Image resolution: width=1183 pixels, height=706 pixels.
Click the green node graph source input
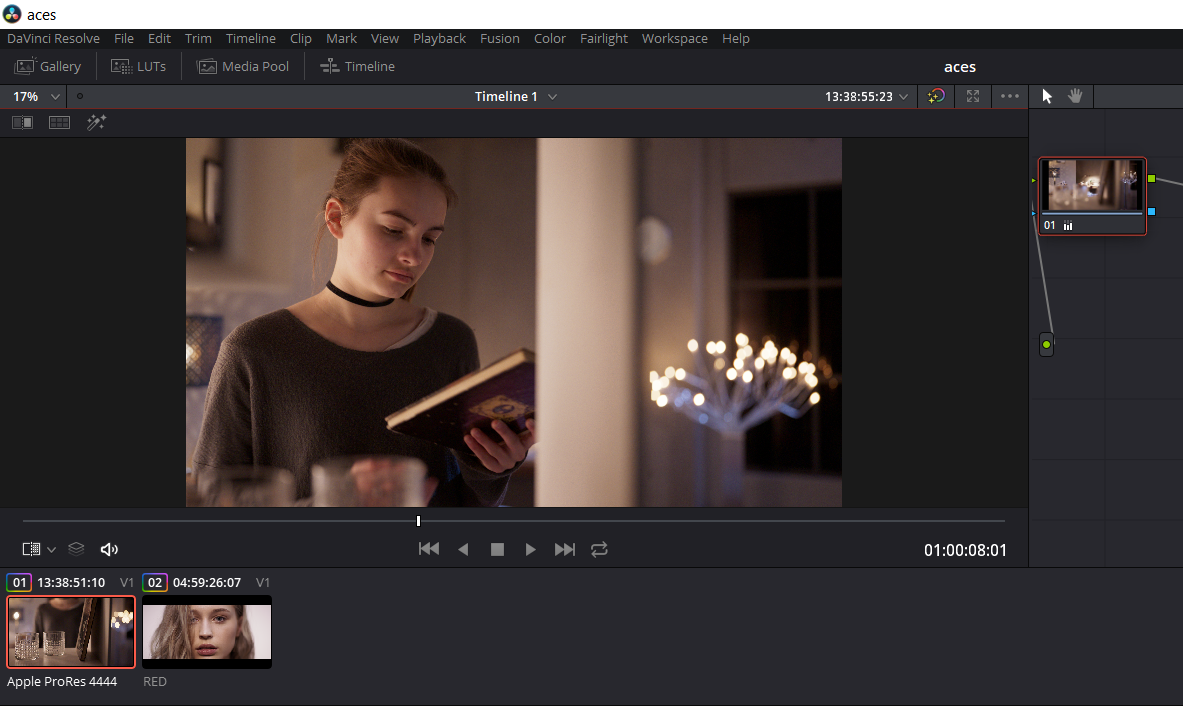coord(1046,345)
